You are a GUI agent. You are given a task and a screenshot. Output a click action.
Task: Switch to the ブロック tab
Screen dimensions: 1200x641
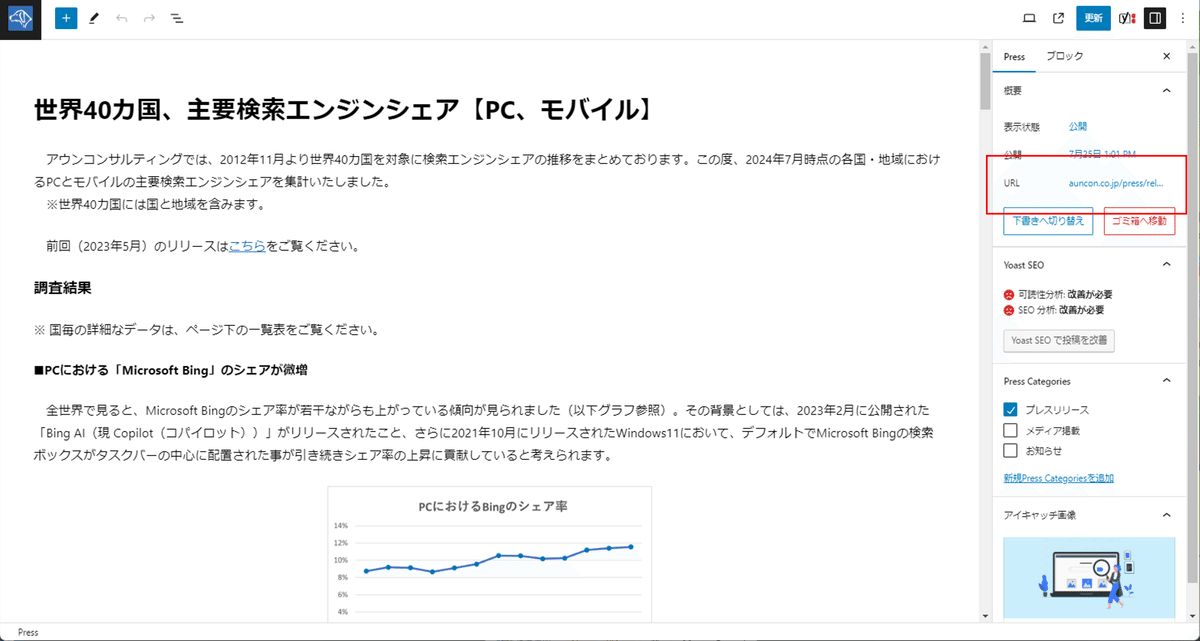point(1064,57)
